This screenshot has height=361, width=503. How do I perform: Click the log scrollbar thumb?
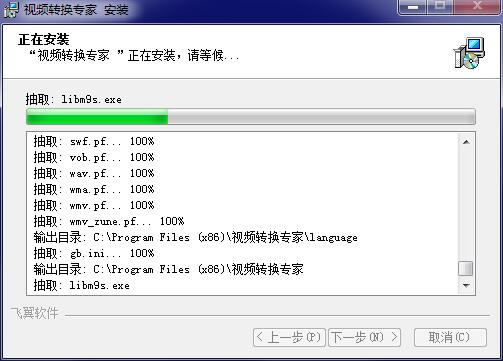click(466, 269)
